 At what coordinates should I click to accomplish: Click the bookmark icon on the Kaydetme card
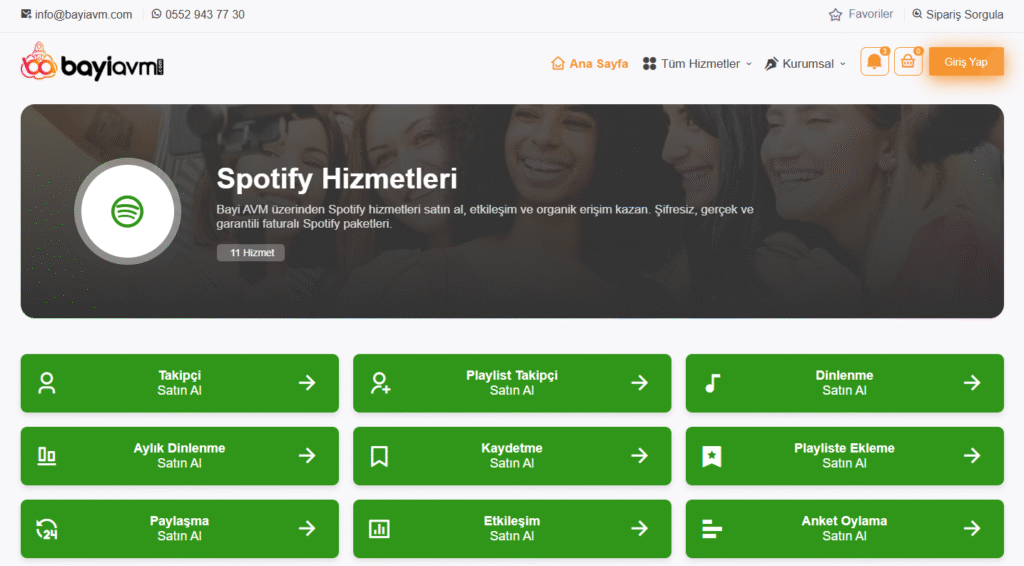[x=379, y=456]
